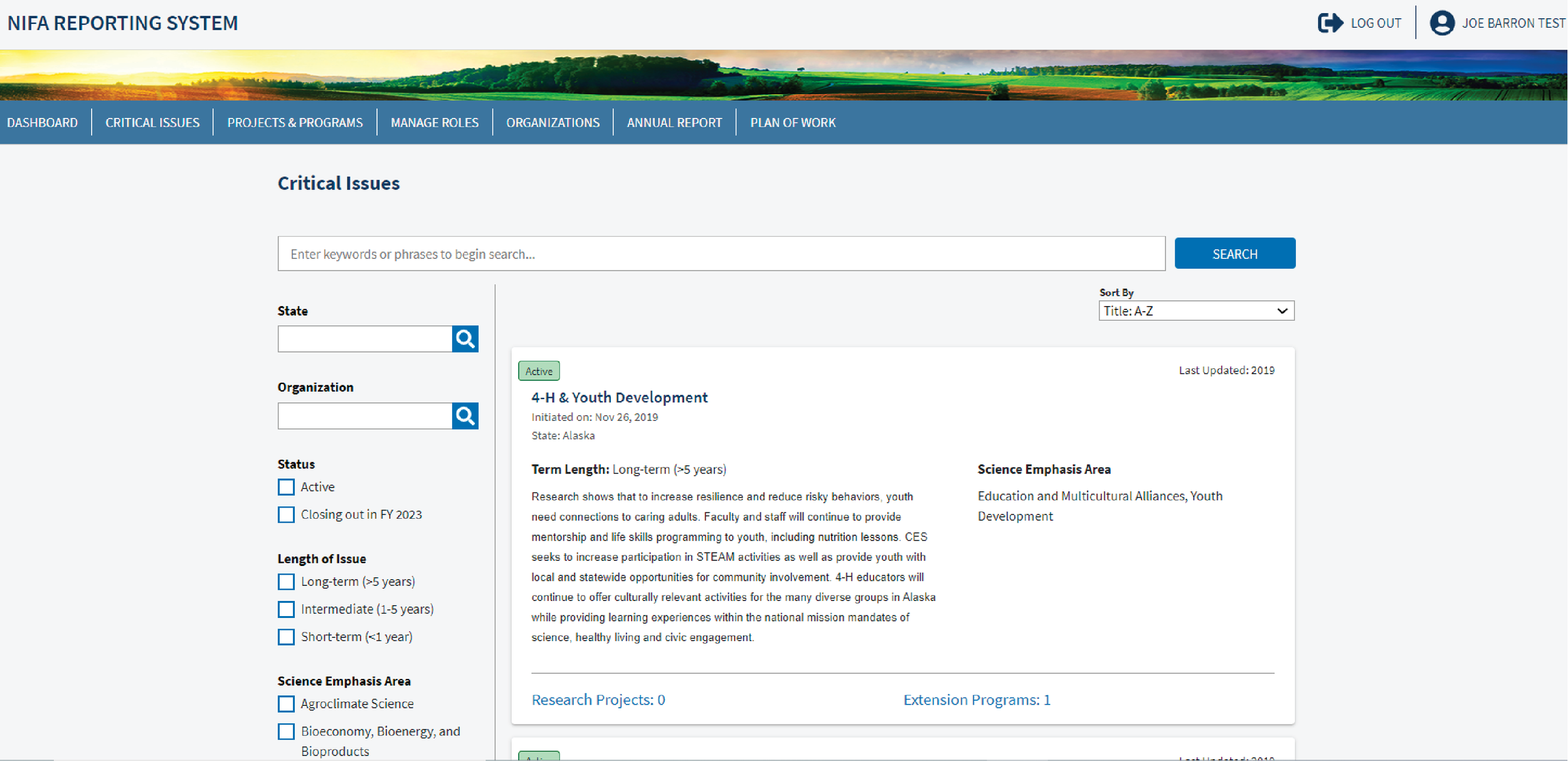Click the green Active status badge
This screenshot has width=1568, height=761.
tap(539, 371)
